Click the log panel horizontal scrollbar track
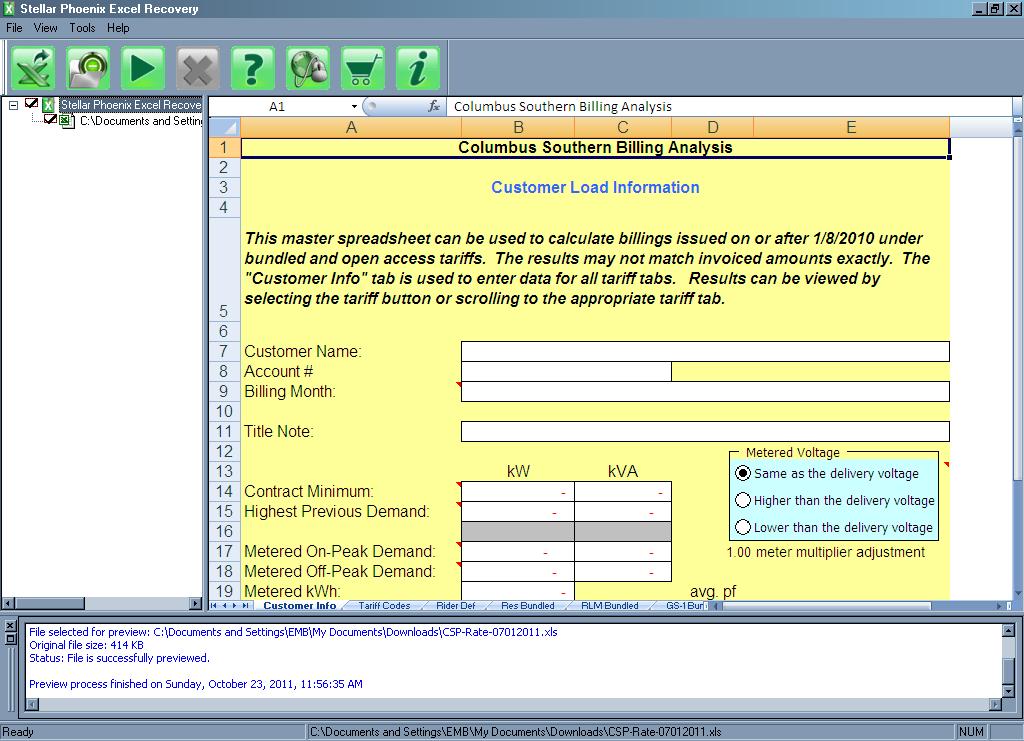This screenshot has width=1024, height=741. 514,704
